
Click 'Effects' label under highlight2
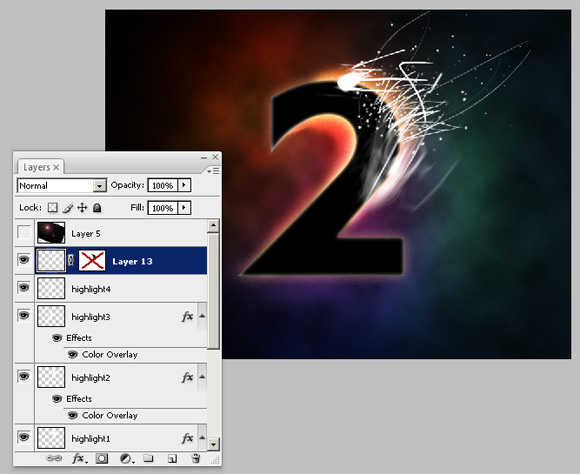[79, 399]
